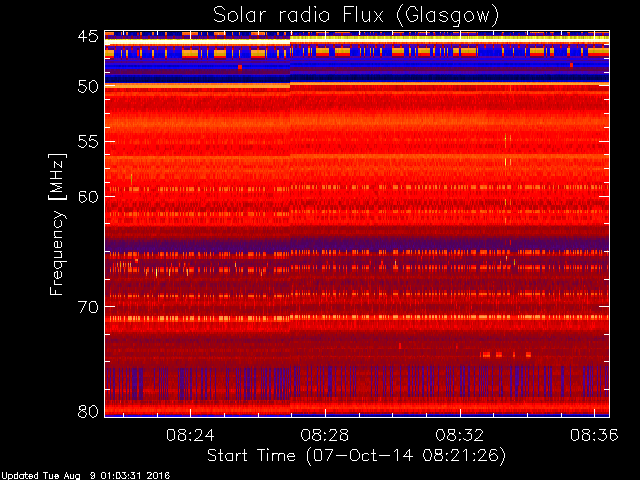This screenshot has height=480, width=640.
Task: Click the 70 frequency tick label
Action: coord(88,307)
